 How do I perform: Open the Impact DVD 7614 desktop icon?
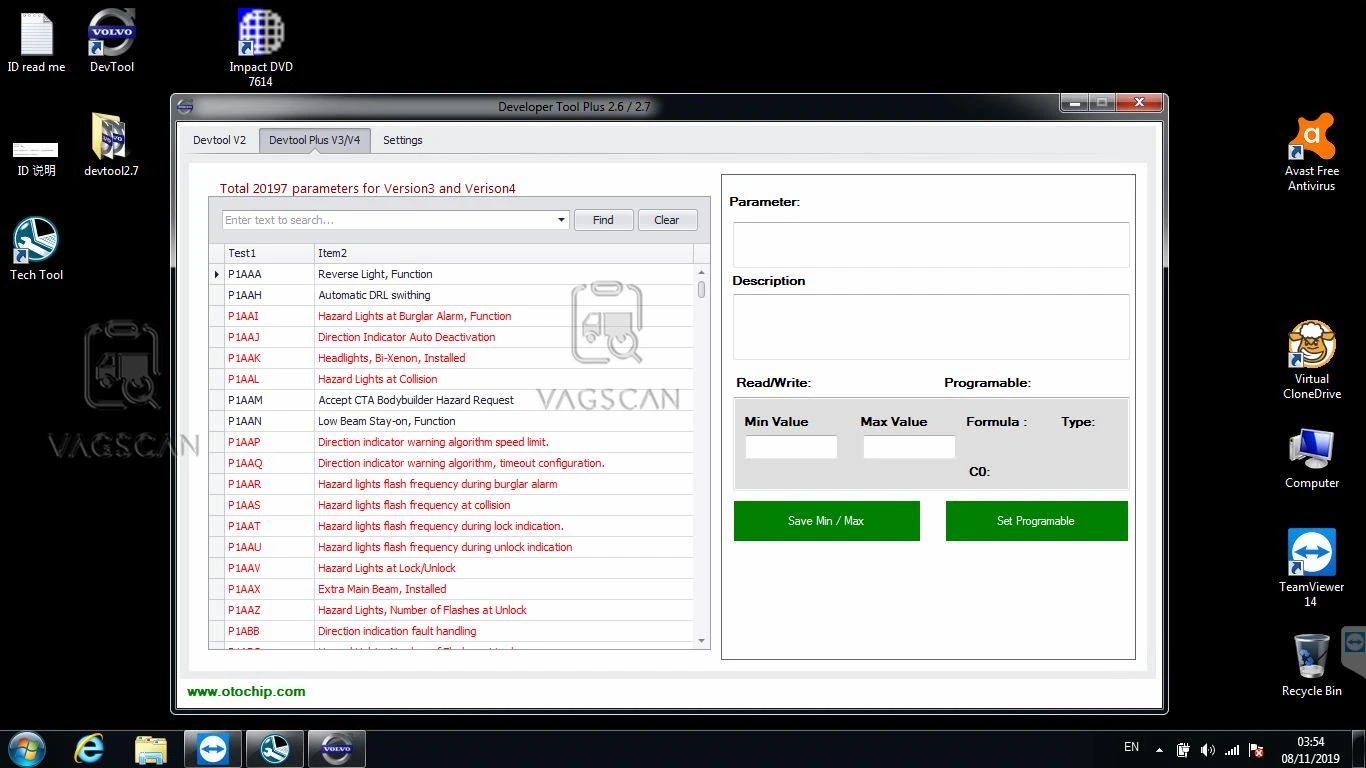pyautogui.click(x=261, y=47)
